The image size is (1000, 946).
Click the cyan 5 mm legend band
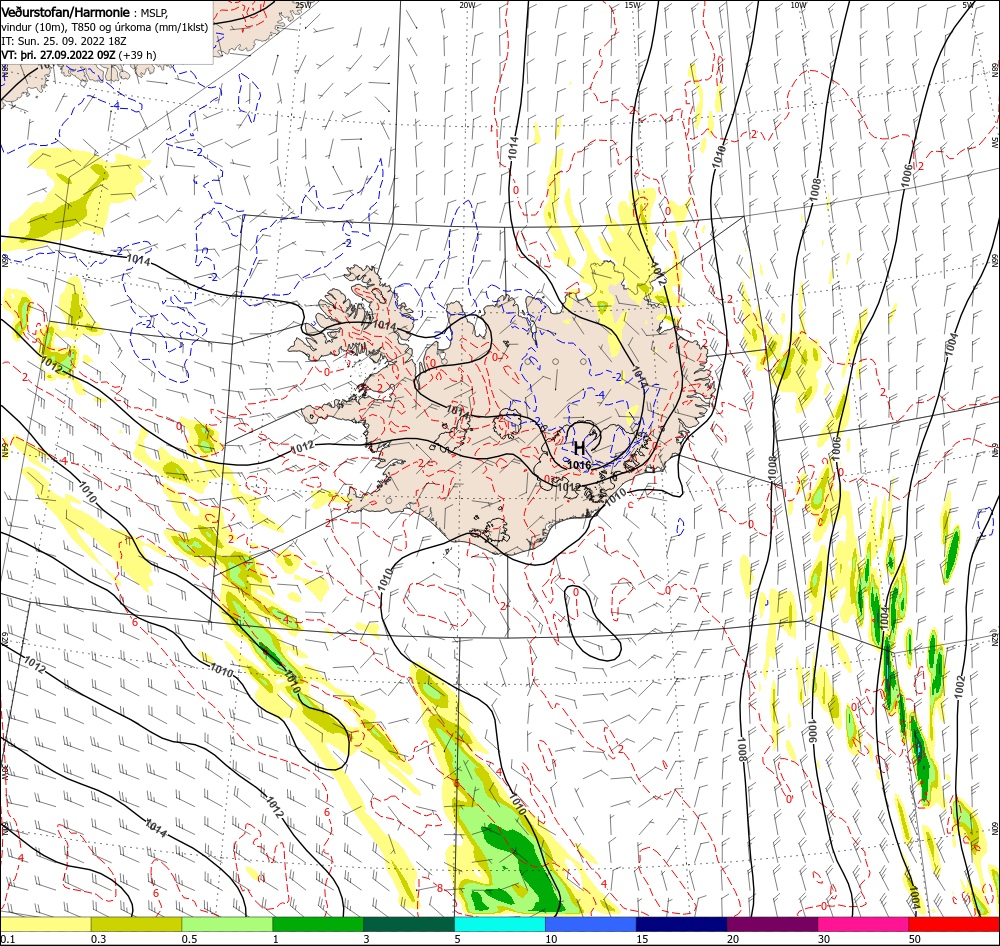(500, 924)
